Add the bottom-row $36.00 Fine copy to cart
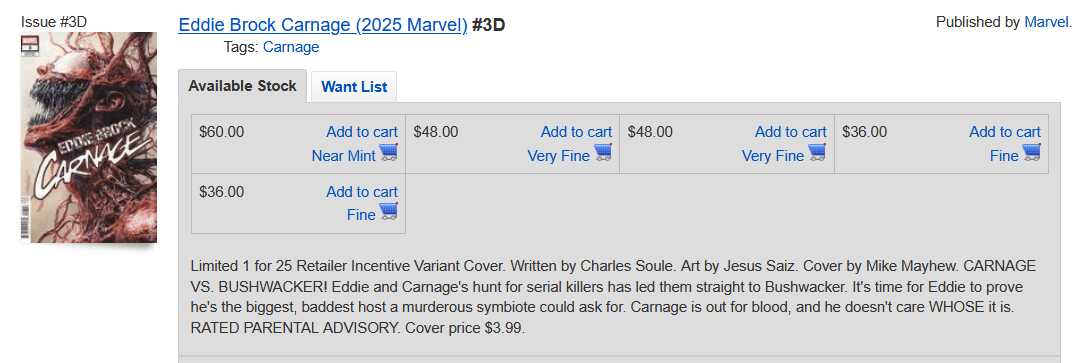This screenshot has height=363, width=1082. click(x=362, y=192)
